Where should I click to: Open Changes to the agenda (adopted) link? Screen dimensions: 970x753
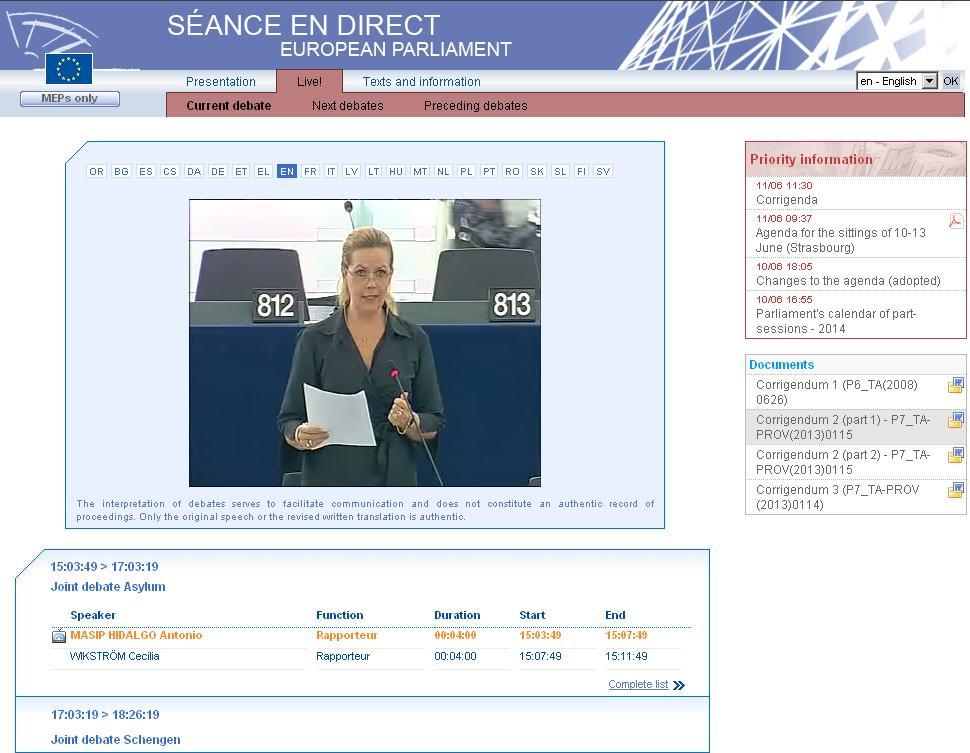point(847,281)
